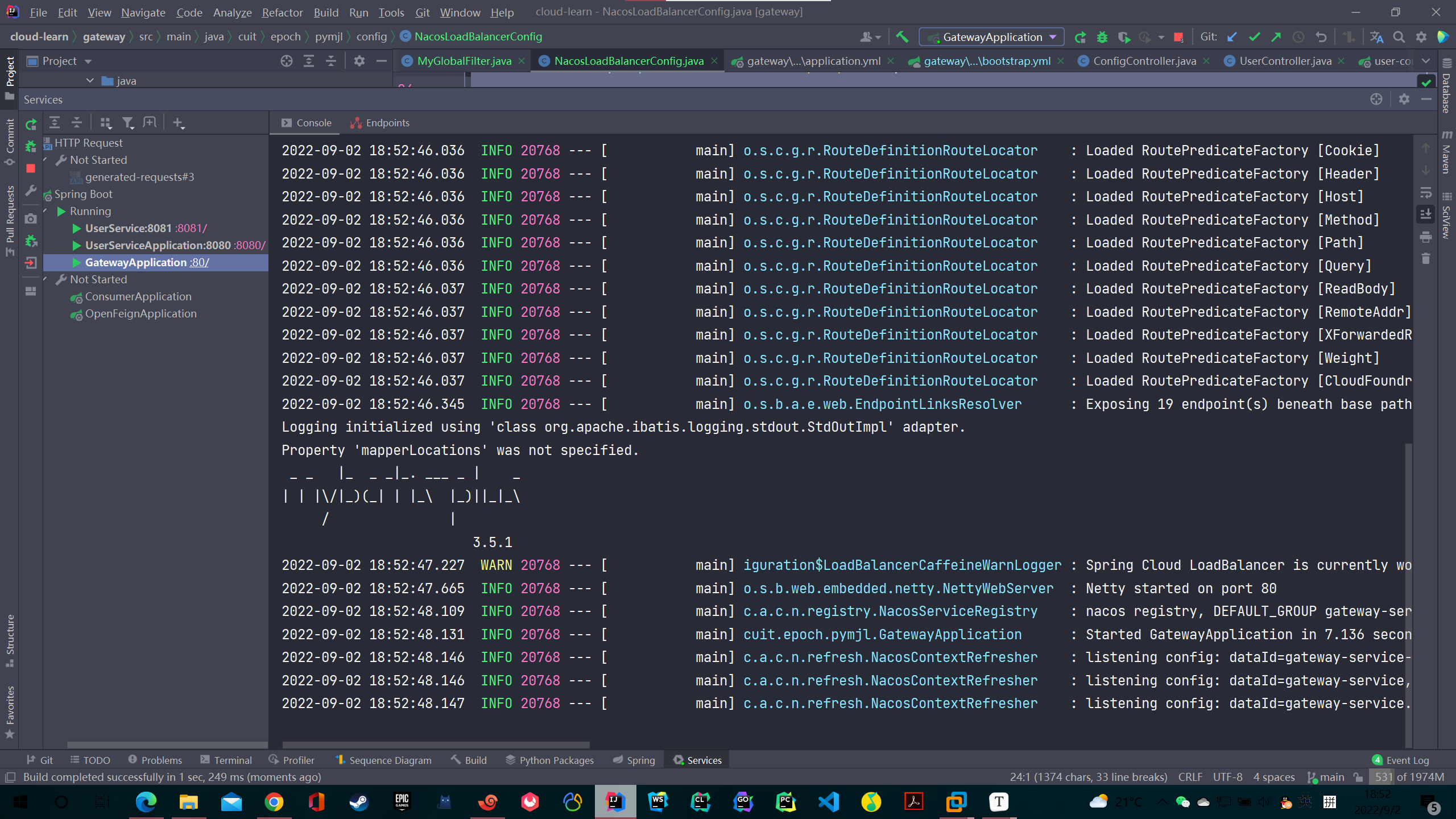Select the Console tab

point(306,123)
